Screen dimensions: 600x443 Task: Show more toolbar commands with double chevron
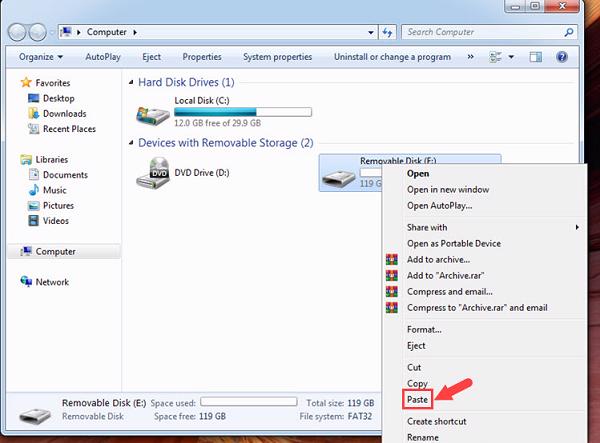[470, 57]
